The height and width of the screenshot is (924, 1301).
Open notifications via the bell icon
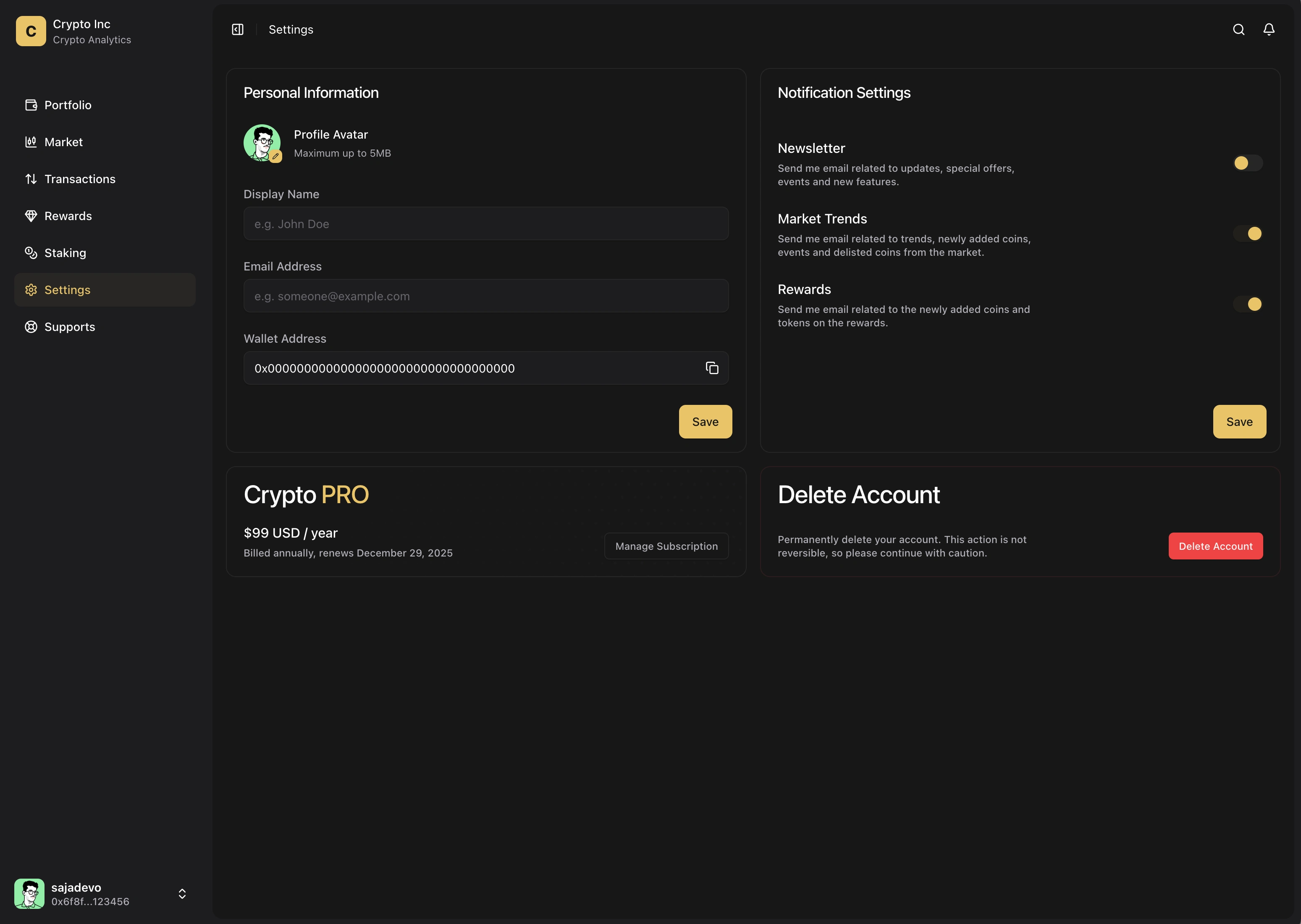pyautogui.click(x=1269, y=29)
